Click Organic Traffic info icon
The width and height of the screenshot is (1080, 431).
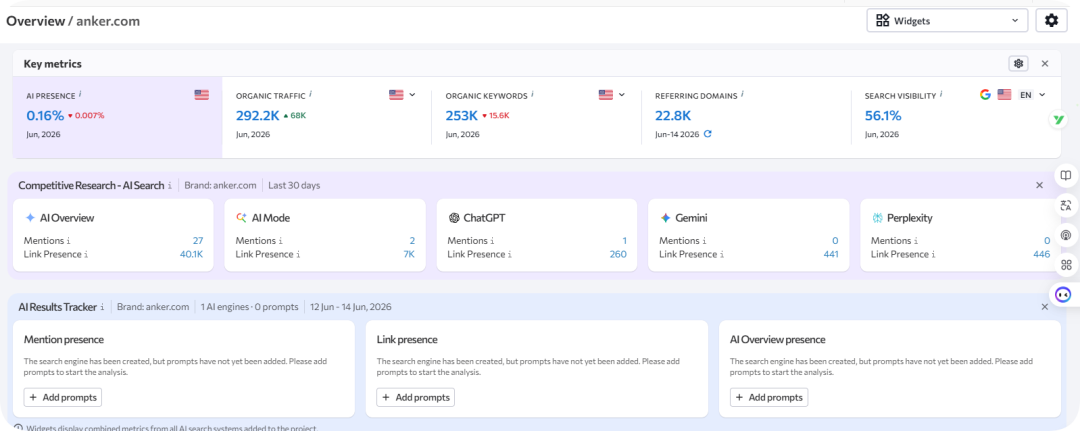pos(311,95)
